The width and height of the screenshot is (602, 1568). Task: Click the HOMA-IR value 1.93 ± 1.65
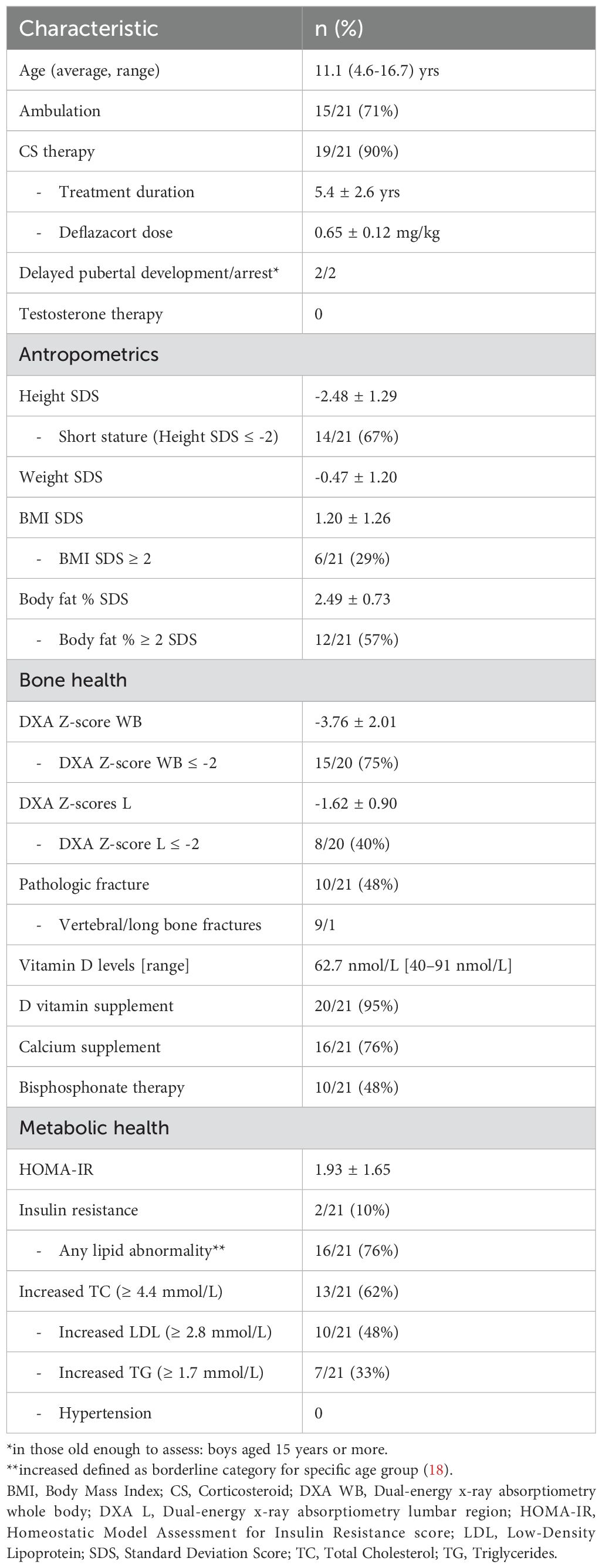click(353, 1170)
